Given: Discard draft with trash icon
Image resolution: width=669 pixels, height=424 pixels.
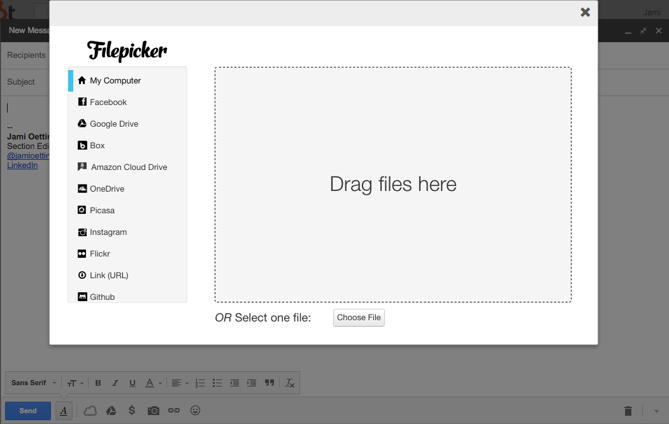Looking at the screenshot, I should 628,411.
